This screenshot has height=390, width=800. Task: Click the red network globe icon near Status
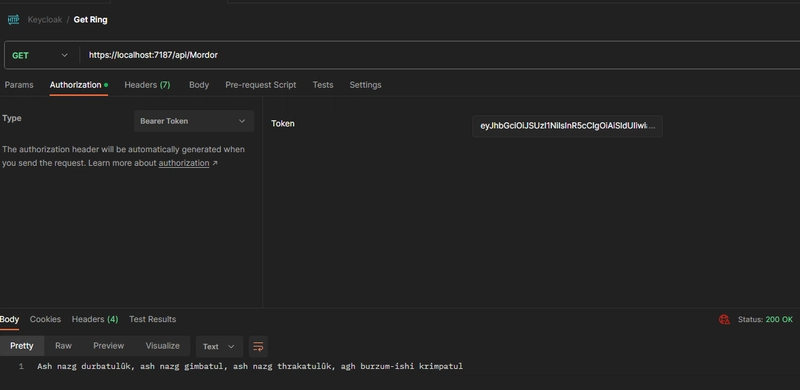[724, 320]
